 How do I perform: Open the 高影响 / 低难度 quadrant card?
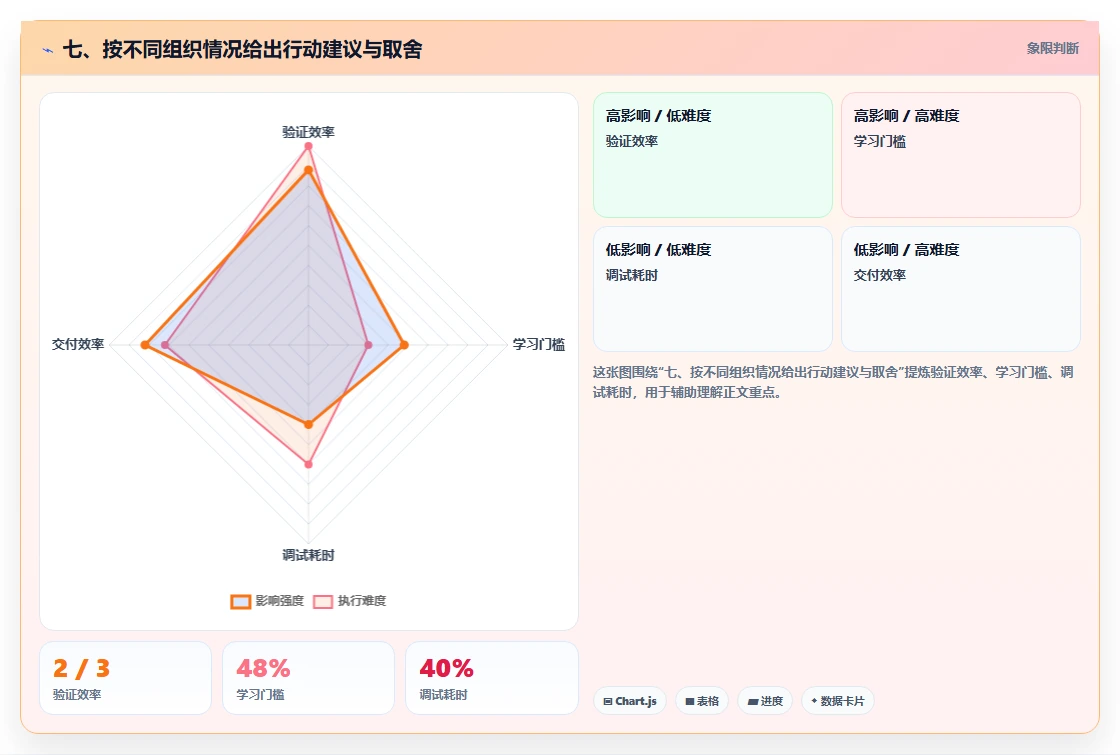coord(713,155)
